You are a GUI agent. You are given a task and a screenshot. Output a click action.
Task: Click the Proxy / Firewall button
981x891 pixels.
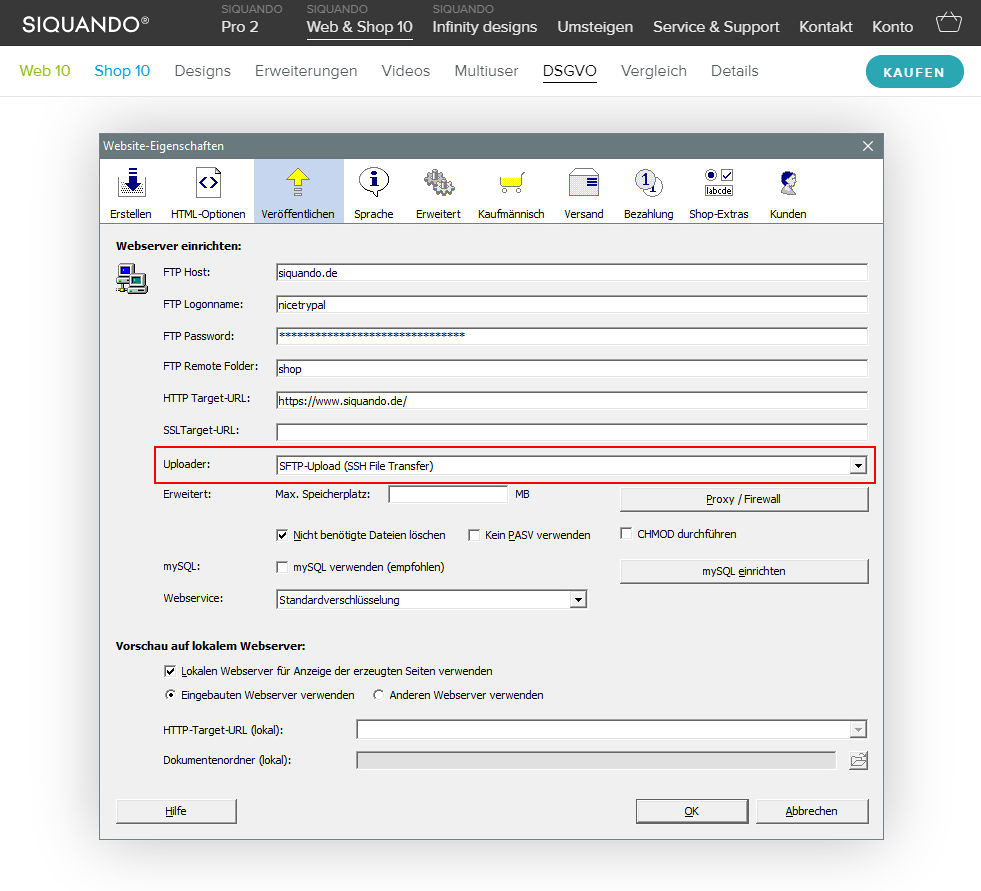[x=744, y=499]
